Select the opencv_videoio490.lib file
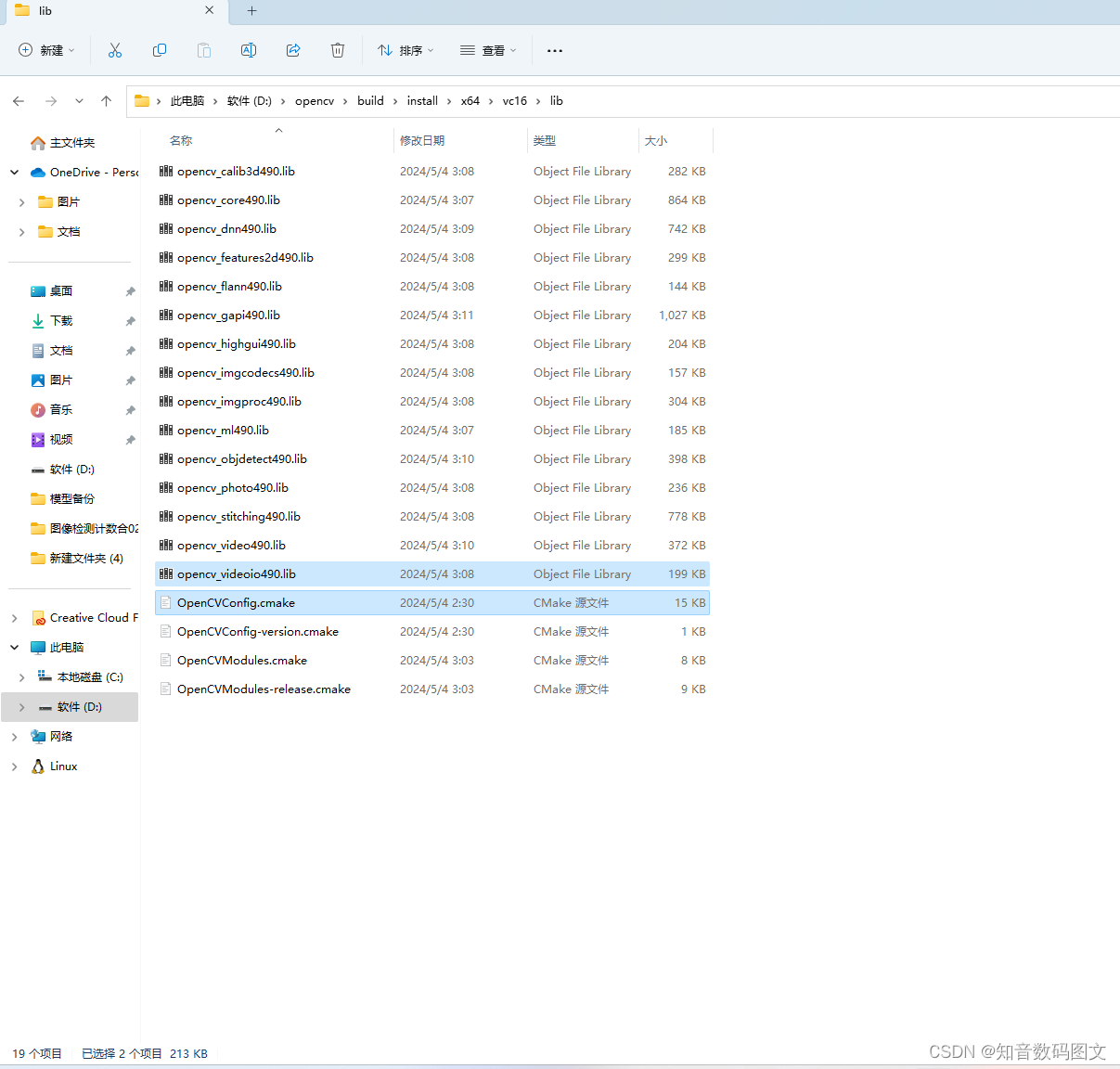The height and width of the screenshot is (1069, 1120). [432, 574]
